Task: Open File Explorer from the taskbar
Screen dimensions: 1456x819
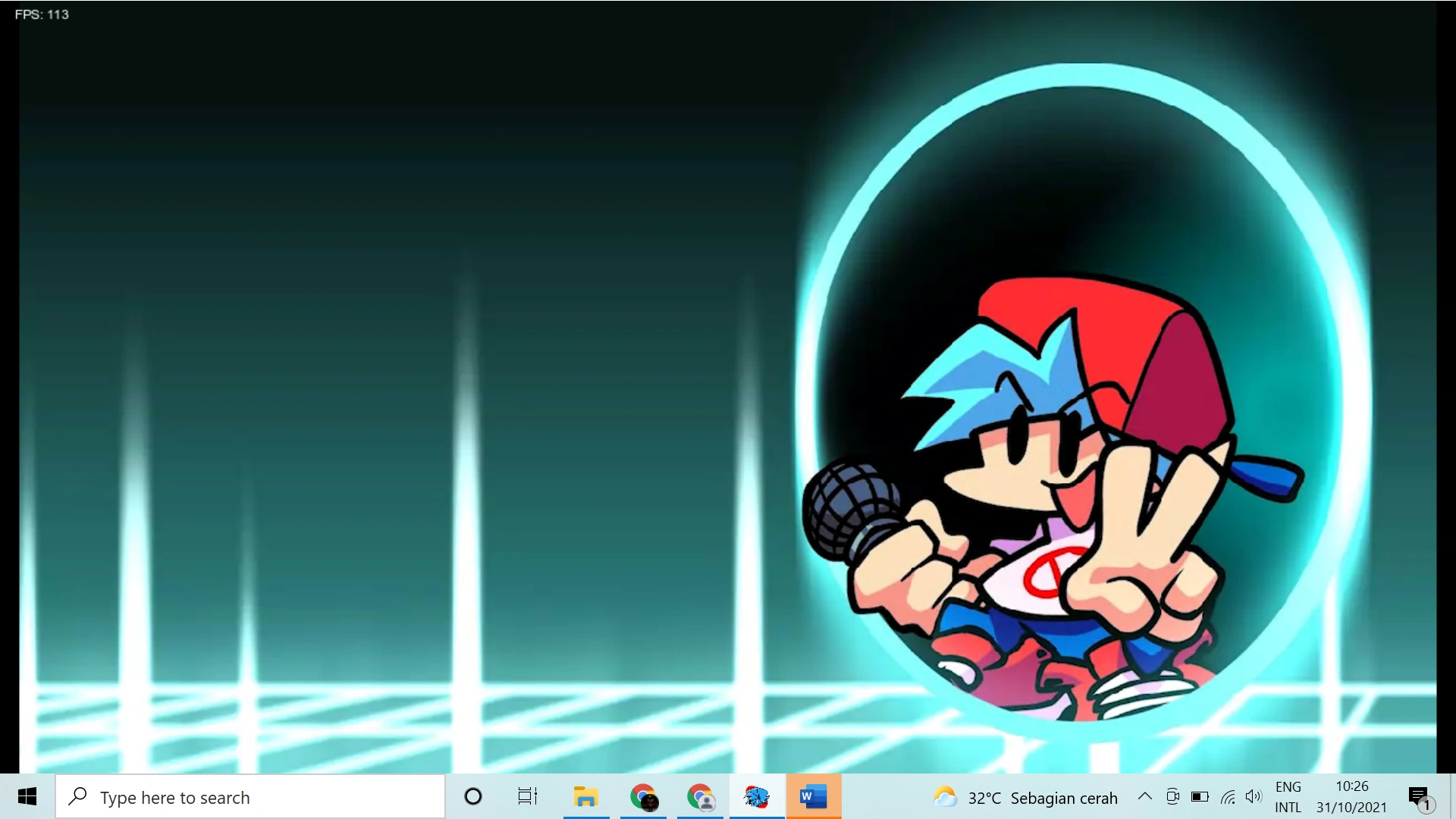Action: 585,797
